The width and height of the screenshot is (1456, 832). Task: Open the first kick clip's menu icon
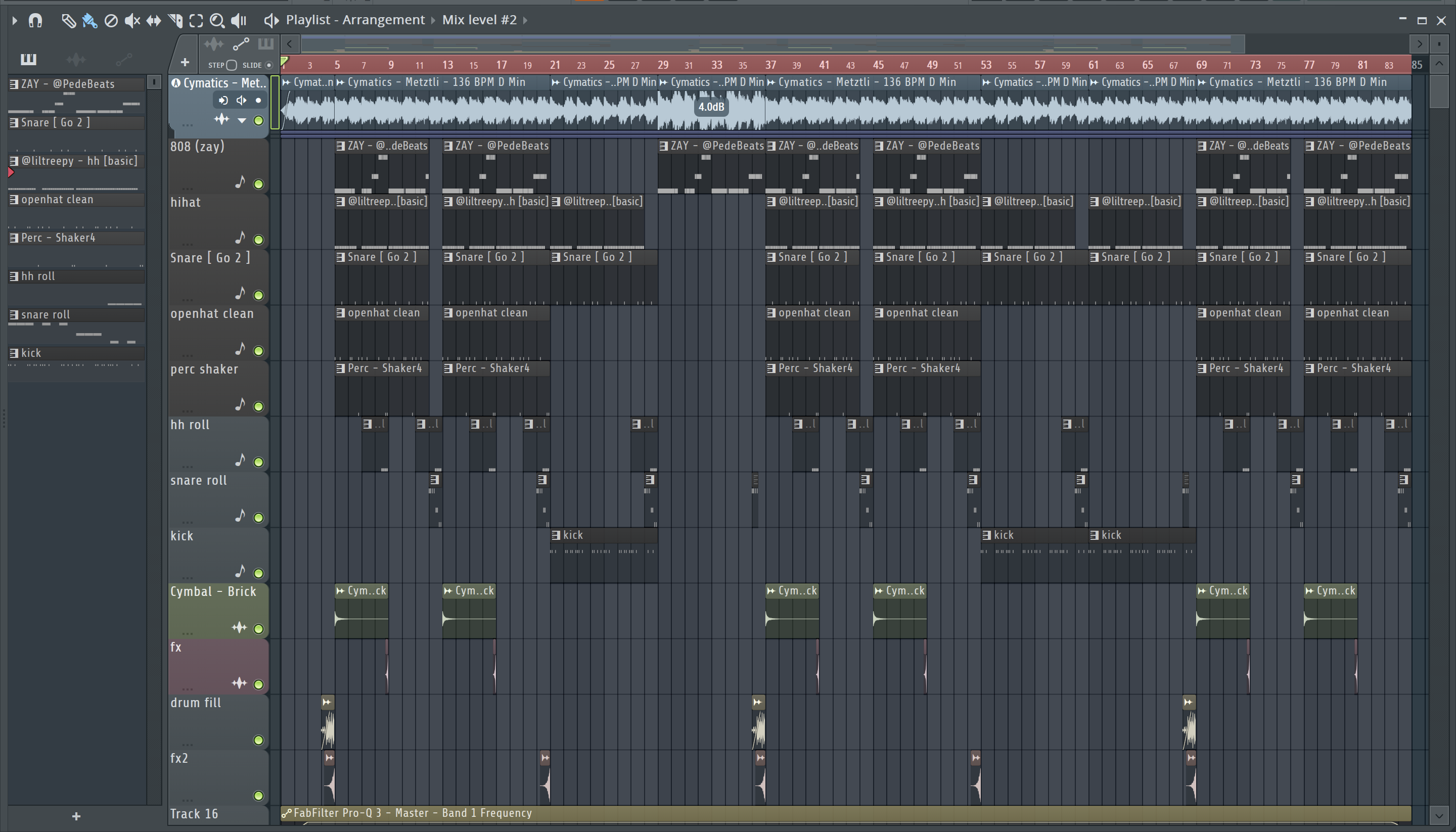click(x=556, y=535)
